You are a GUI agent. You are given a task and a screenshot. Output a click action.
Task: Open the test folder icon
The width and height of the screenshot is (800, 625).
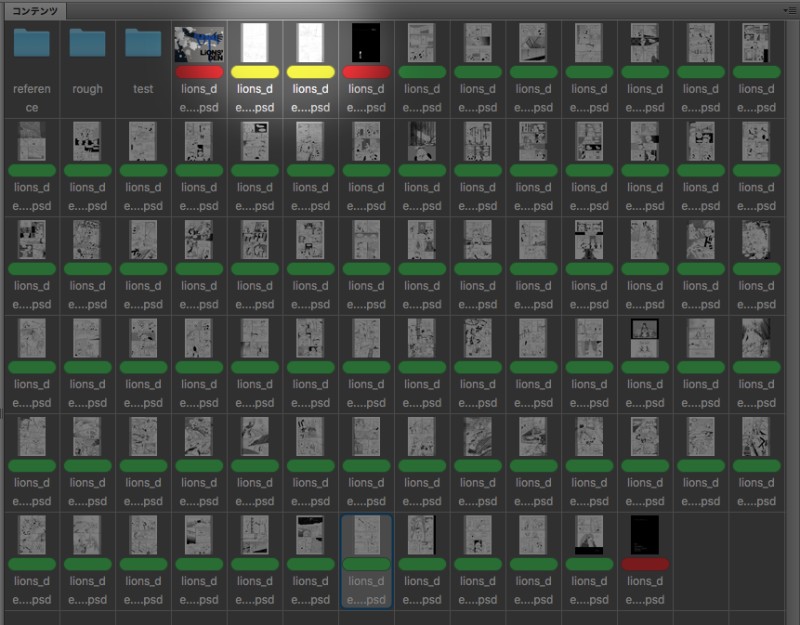coord(143,42)
